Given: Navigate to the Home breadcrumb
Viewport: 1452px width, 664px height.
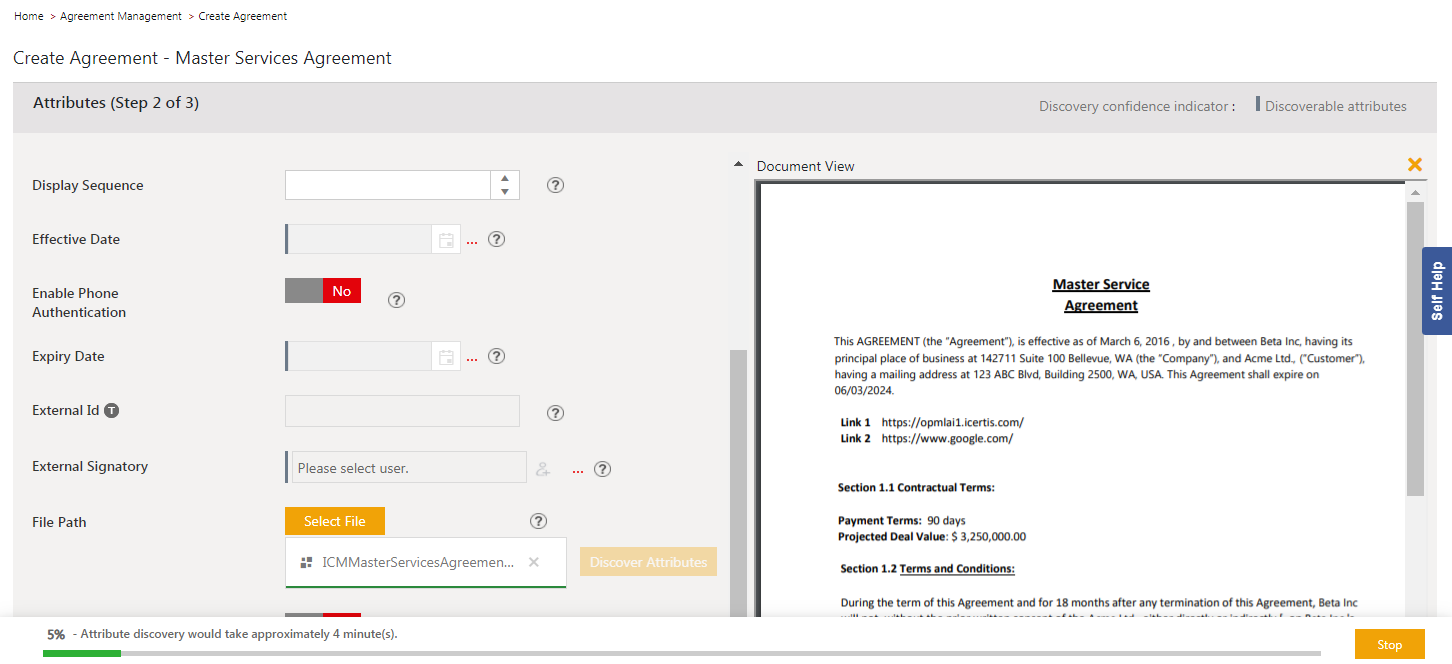Looking at the screenshot, I should tap(28, 16).
